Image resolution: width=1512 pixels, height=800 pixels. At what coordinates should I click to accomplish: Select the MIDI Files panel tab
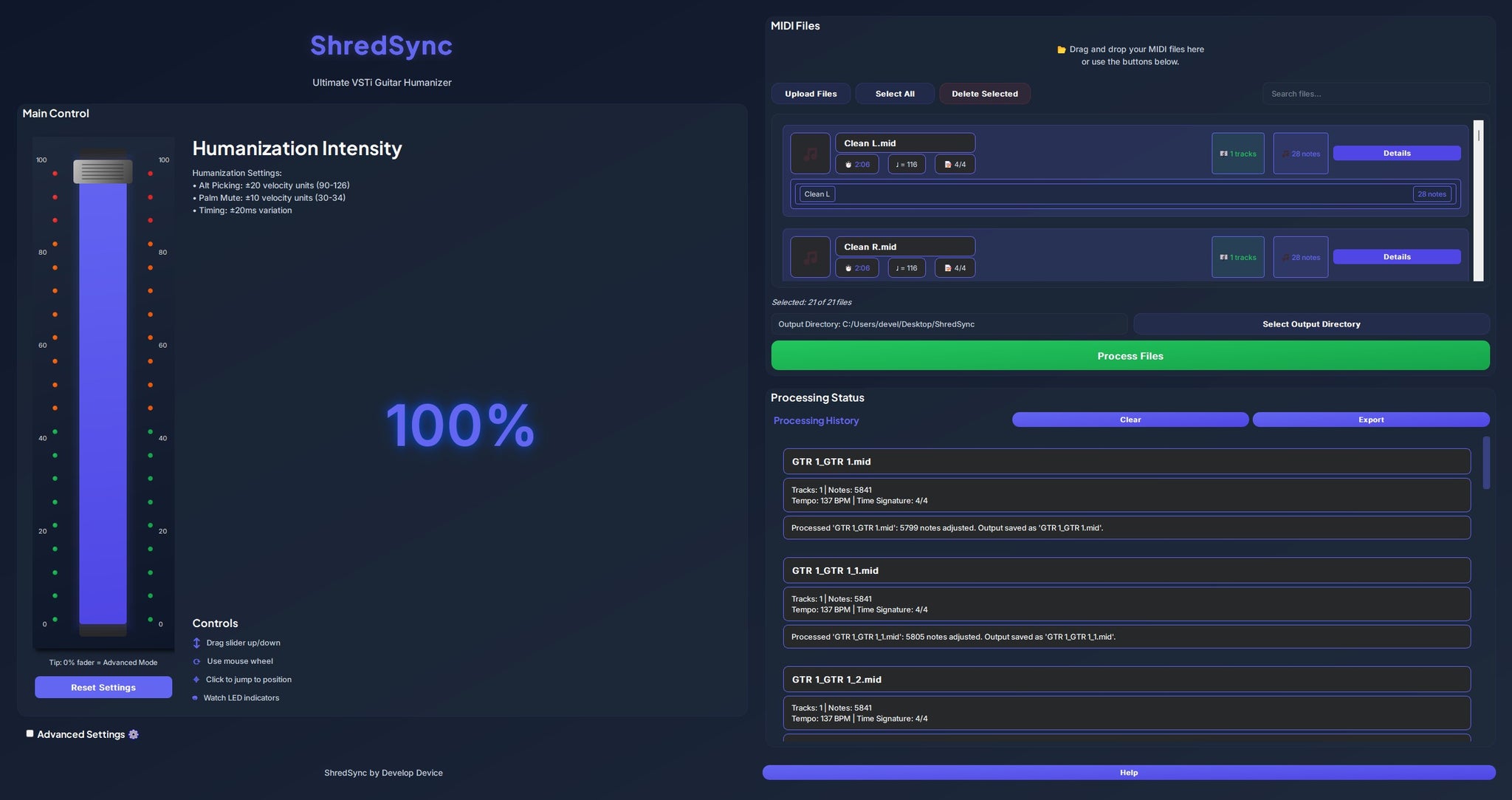(795, 24)
